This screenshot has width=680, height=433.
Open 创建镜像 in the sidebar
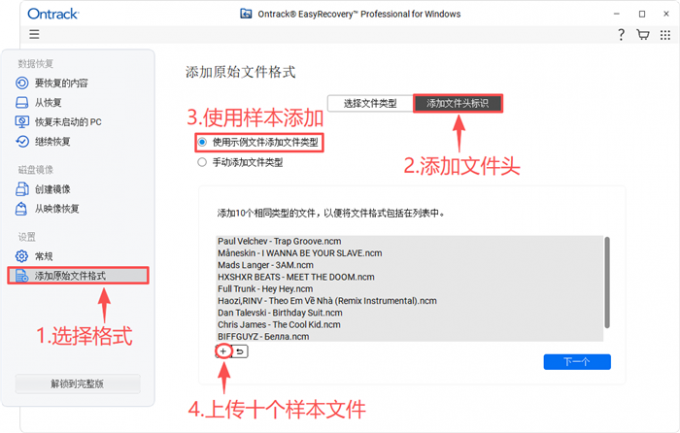click(x=52, y=189)
